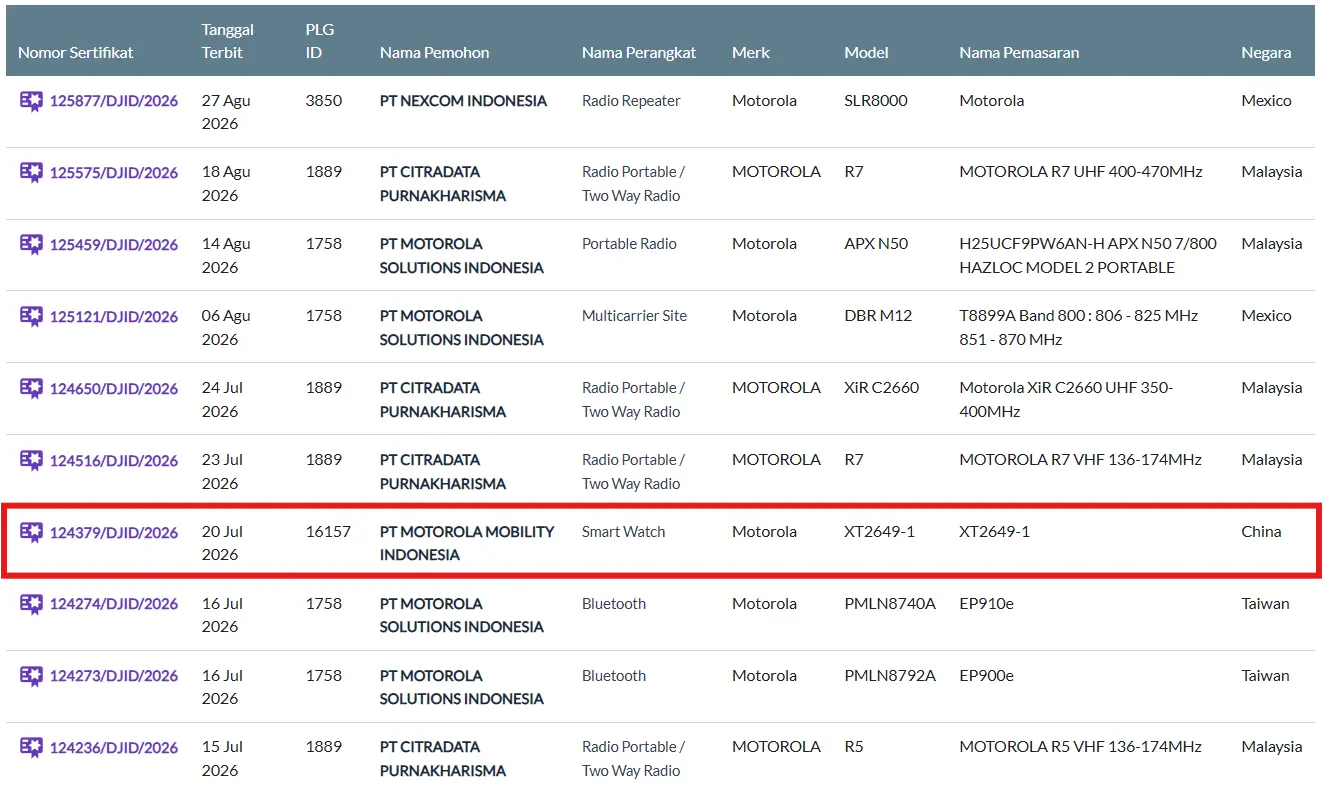The height and width of the screenshot is (792, 1323).
Task: Click the Nama Perangkat column header
Action: click(x=639, y=53)
